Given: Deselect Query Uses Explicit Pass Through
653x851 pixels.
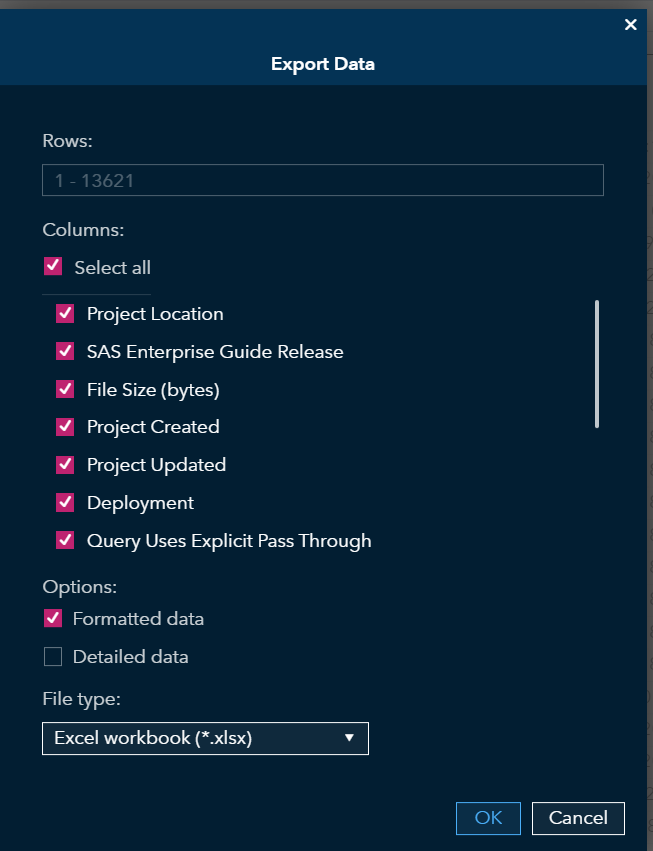Looking at the screenshot, I should [65, 540].
